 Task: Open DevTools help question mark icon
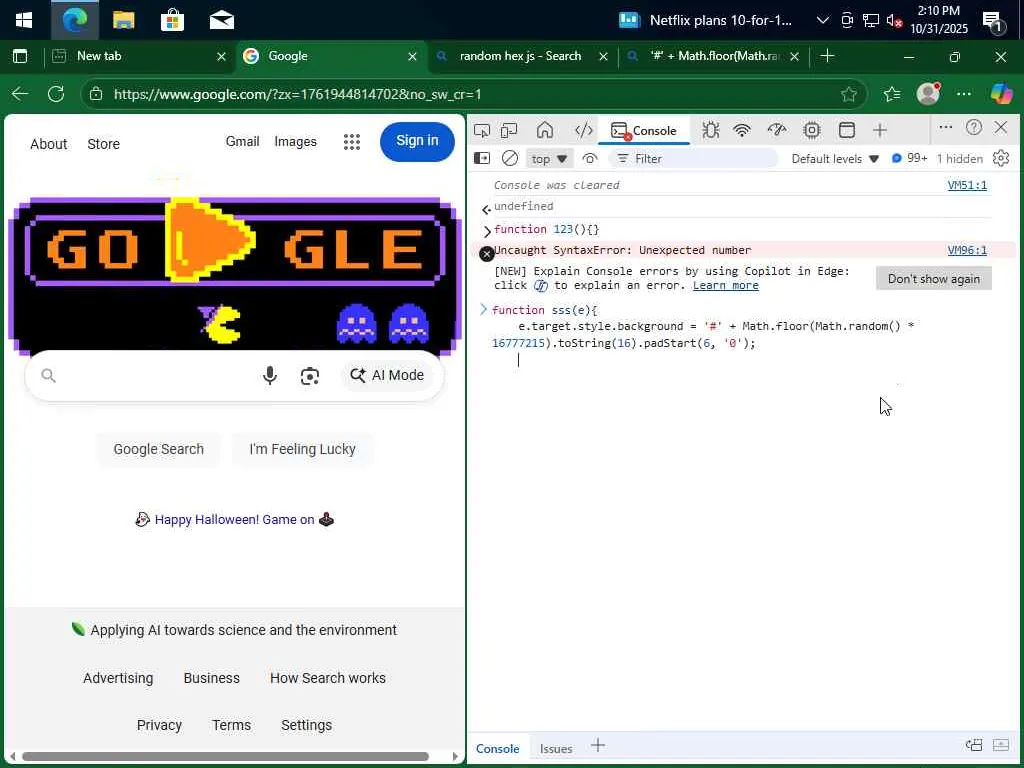click(973, 127)
